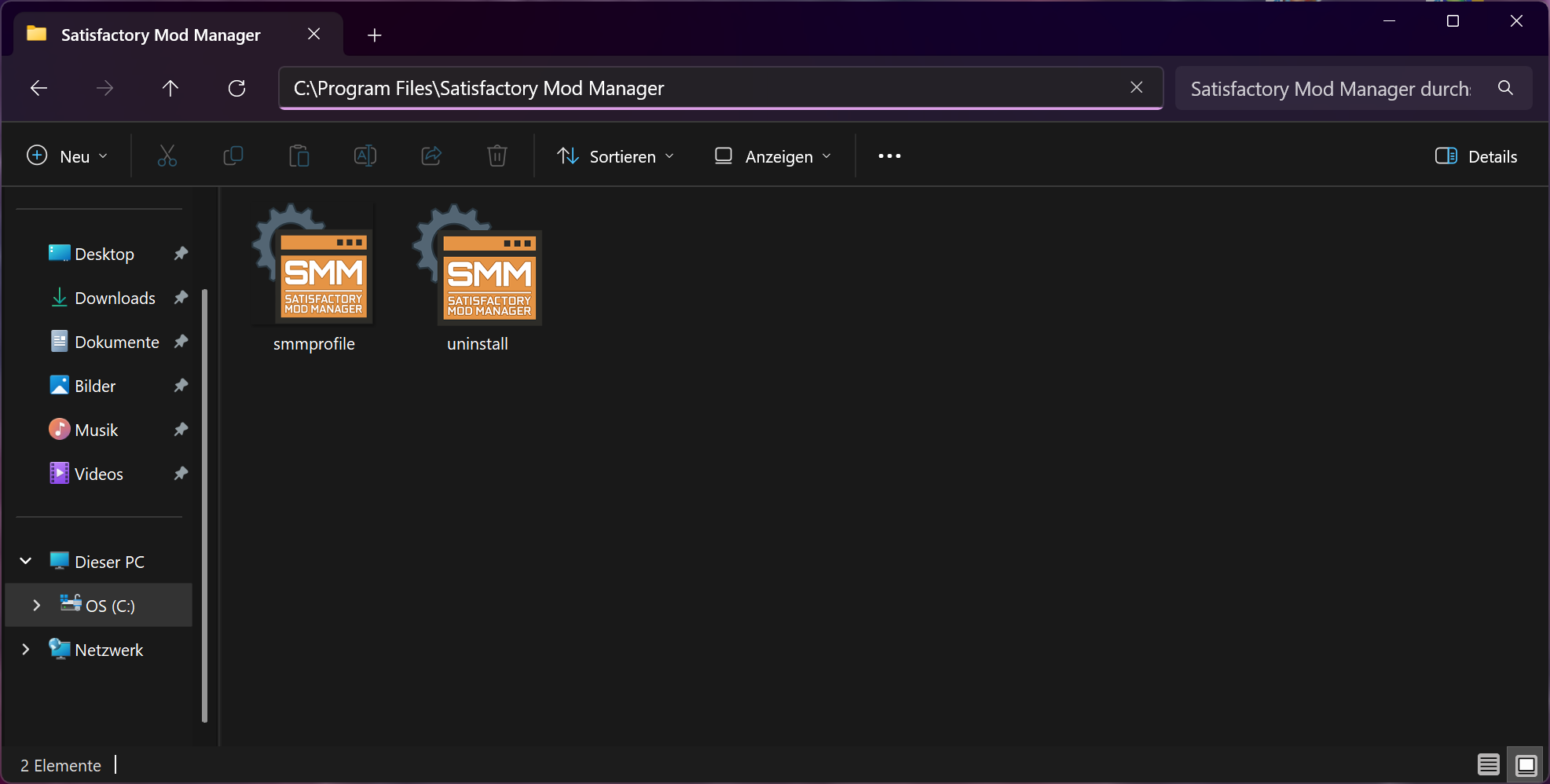Expand the Netzwerk tree node

[26, 649]
